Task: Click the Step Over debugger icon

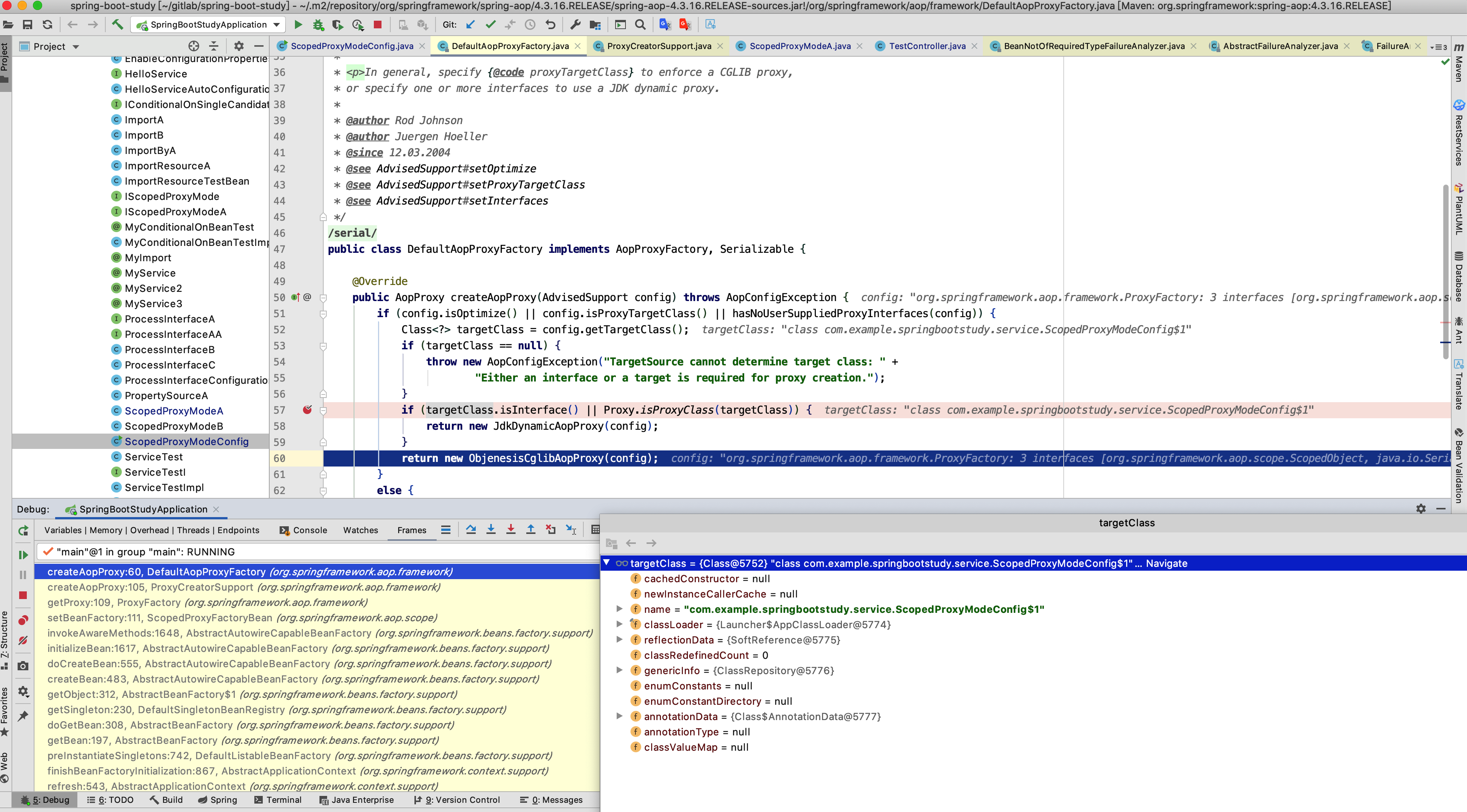Action: click(470, 530)
